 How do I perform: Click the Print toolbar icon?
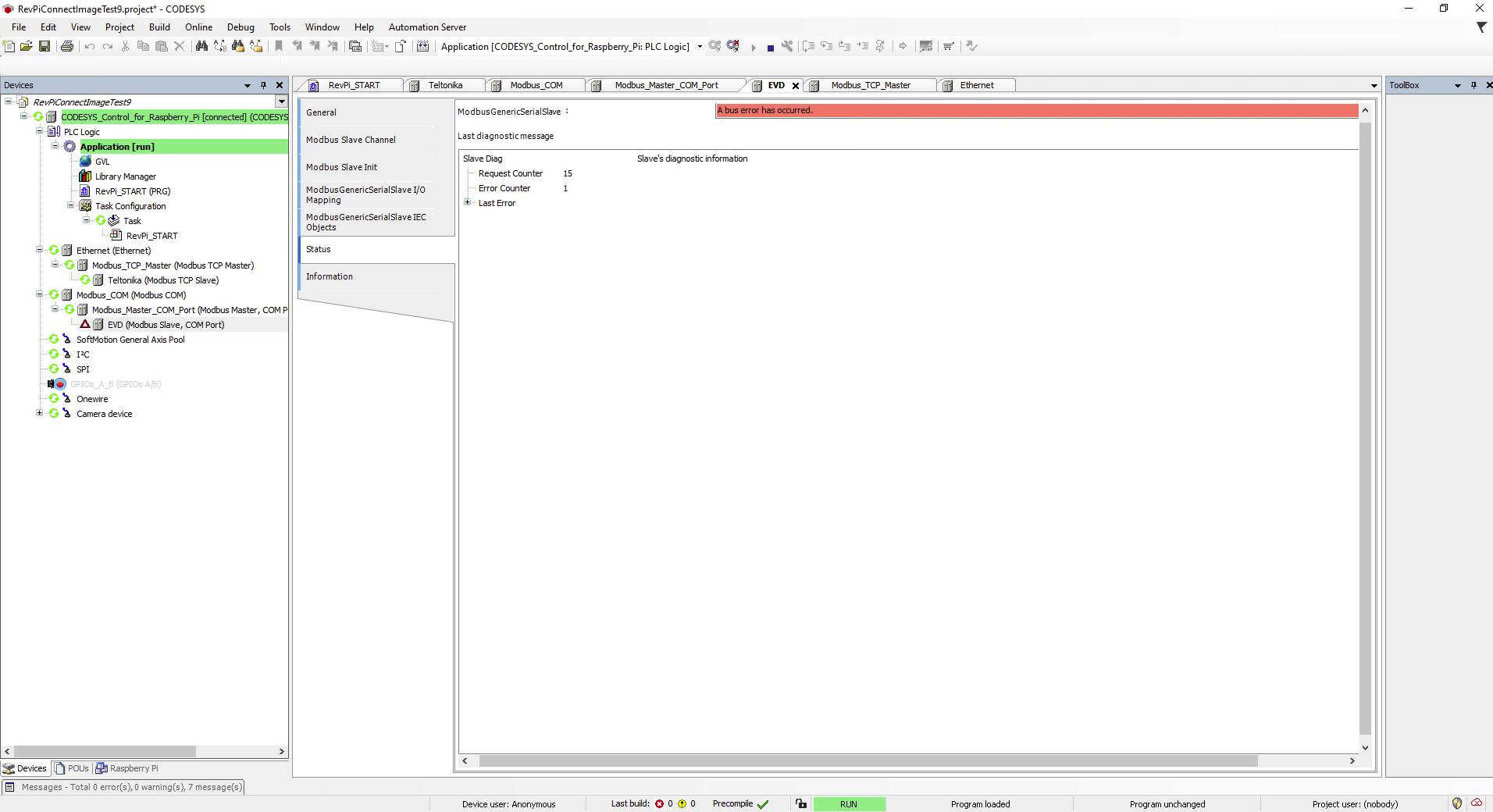[67, 46]
